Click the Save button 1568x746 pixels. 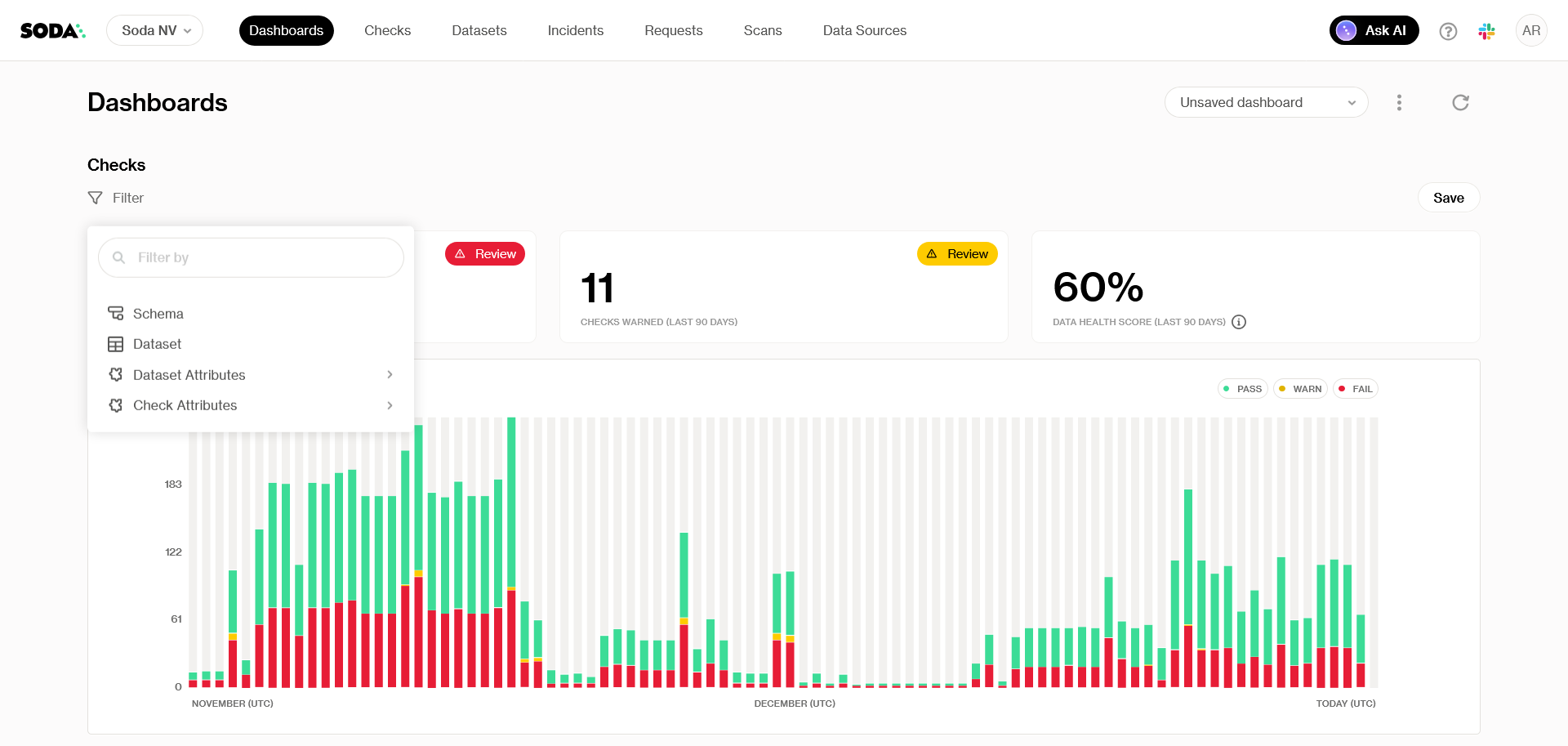[x=1448, y=198]
